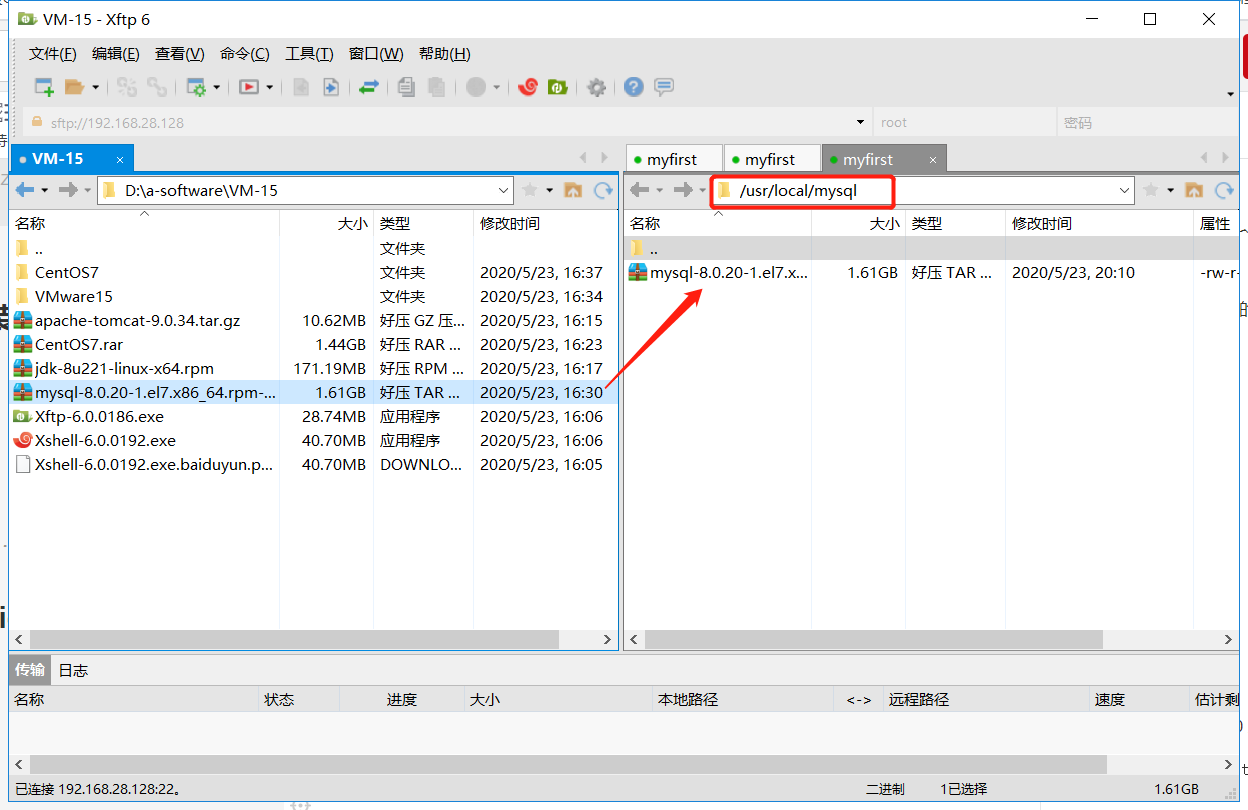
Task: Click the remote pane bookmark star icon
Action: click(x=1151, y=190)
